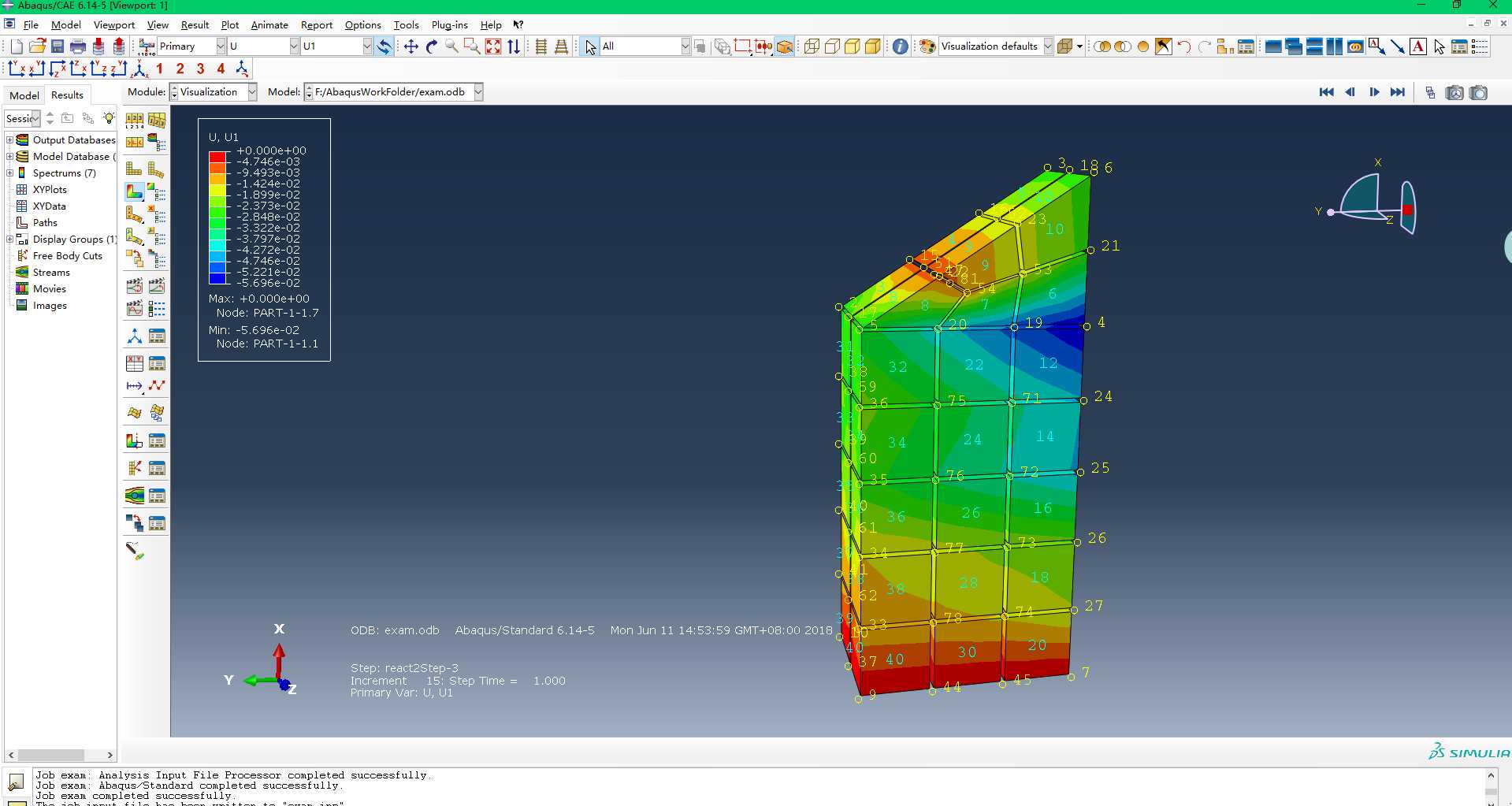
Task: Enable wireframe render style
Action: pyautogui.click(x=812, y=46)
